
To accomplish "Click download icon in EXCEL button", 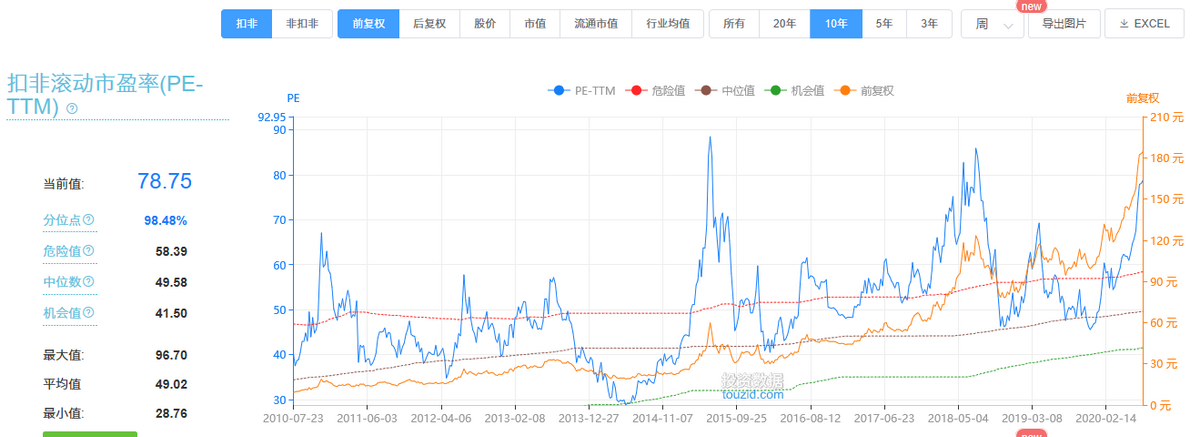I will [x=1124, y=23].
